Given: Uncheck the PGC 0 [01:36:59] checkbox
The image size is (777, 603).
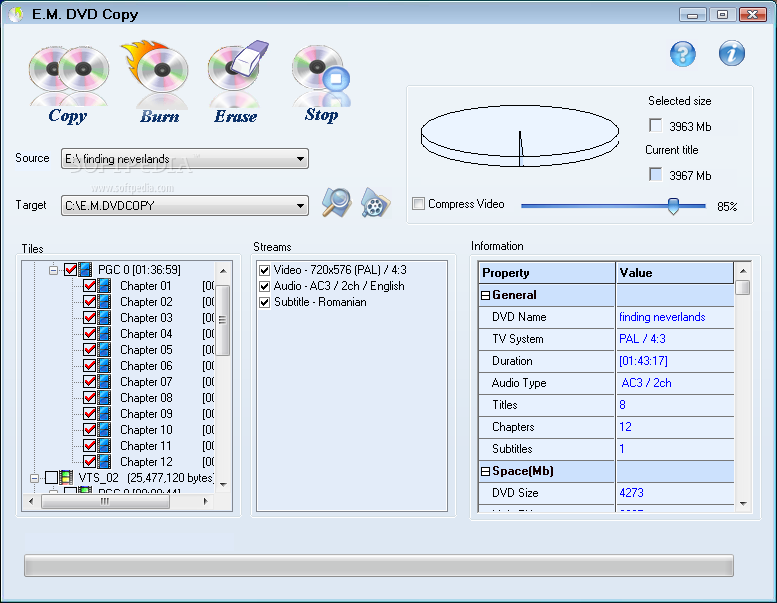Looking at the screenshot, I should [70, 270].
